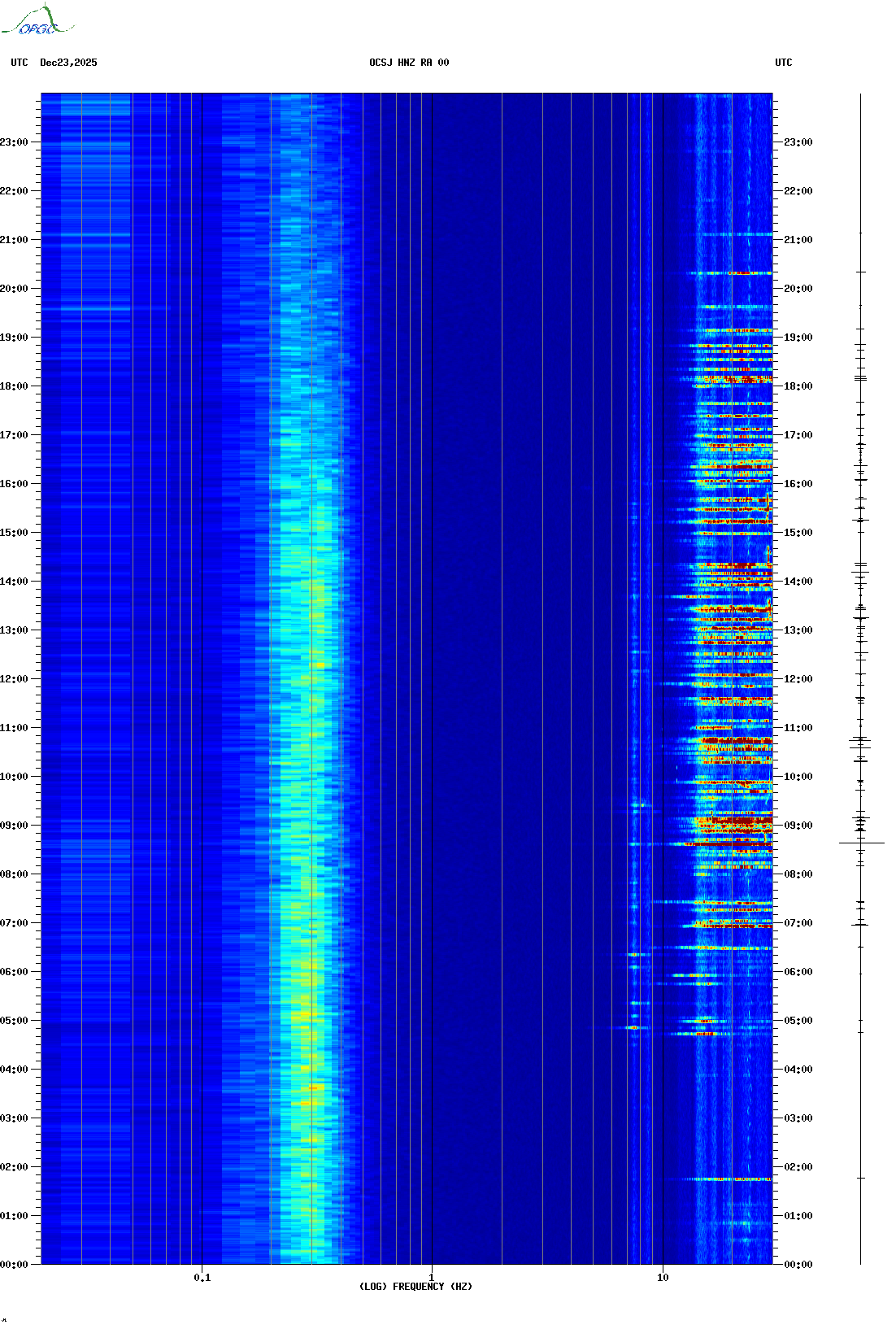The height and width of the screenshot is (1329, 896).
Task: Click the OFGC logo in the corner
Action: [x=37, y=21]
